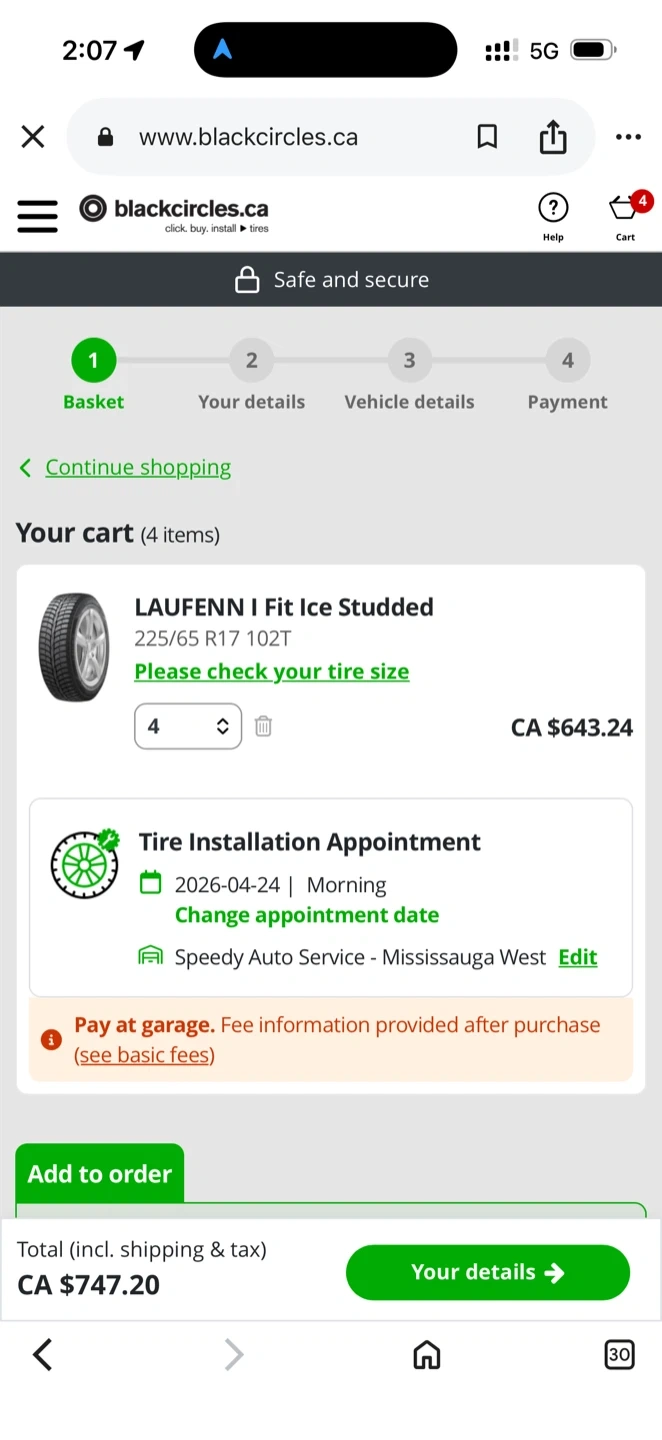Edit the Speedy Auto Service garage
The width and height of the screenshot is (662, 1440).
click(578, 957)
